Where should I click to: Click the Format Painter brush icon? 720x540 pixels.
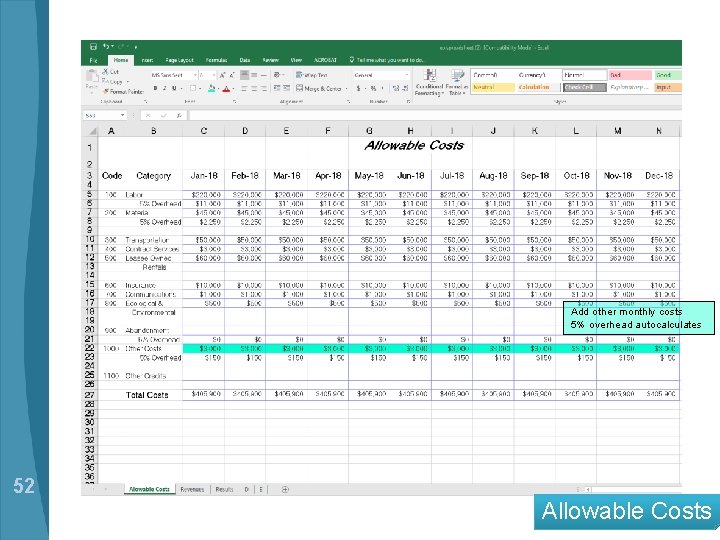point(106,91)
